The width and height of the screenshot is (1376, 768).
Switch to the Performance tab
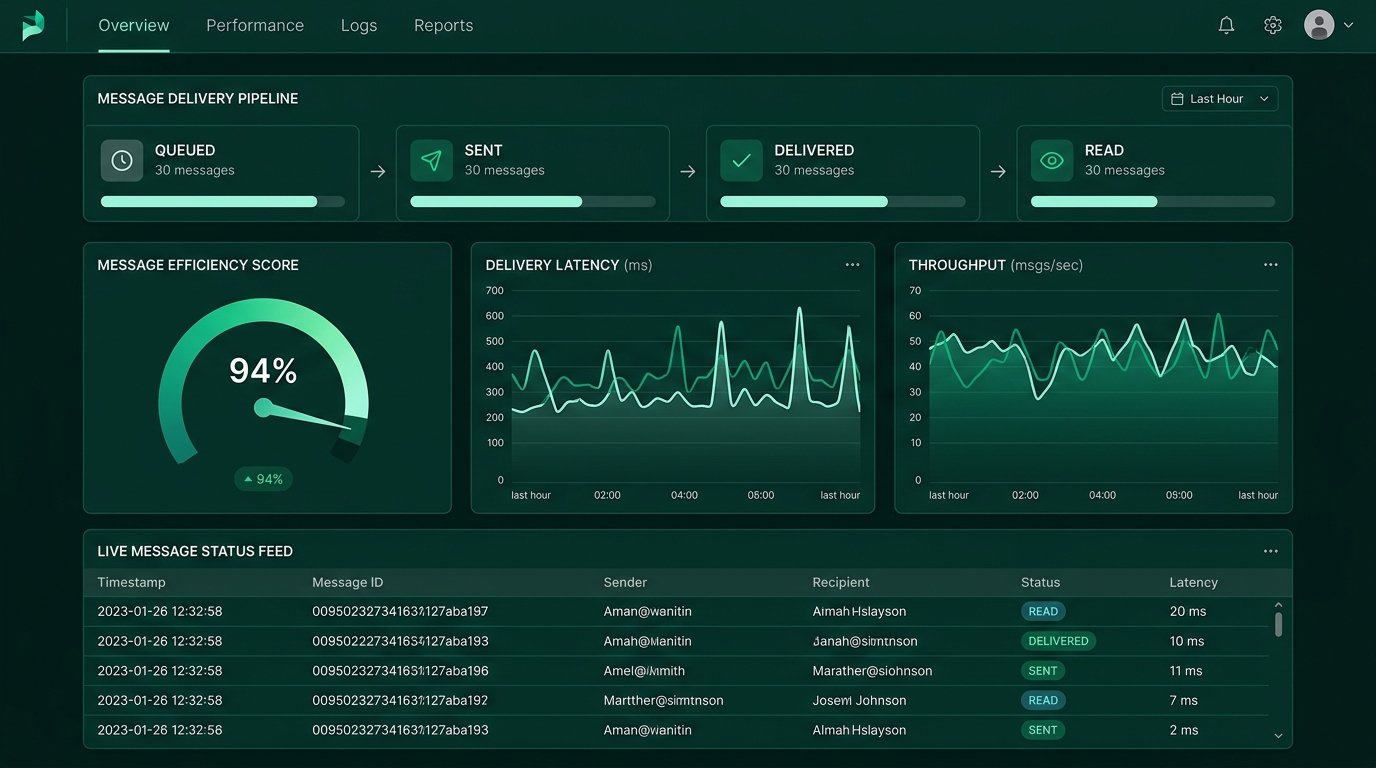point(255,25)
